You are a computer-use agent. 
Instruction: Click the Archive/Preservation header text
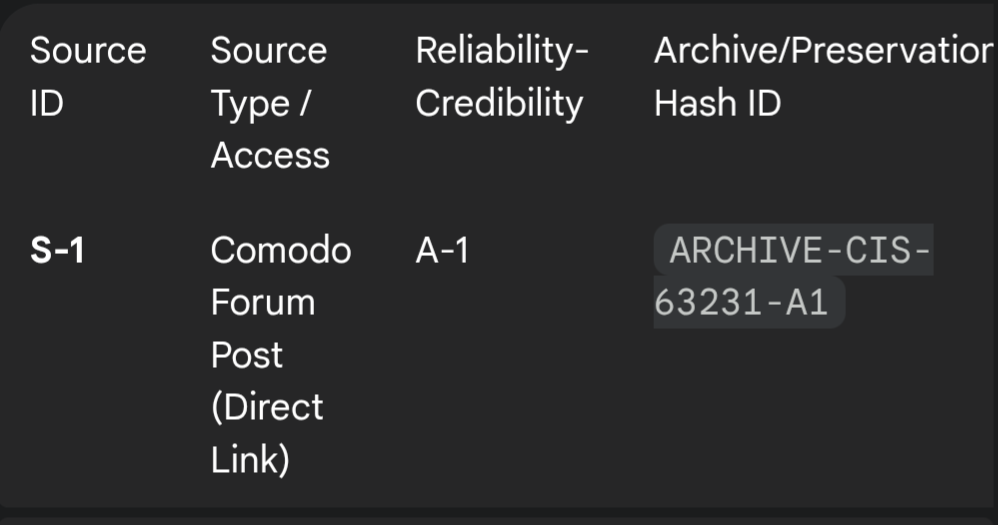(x=823, y=51)
